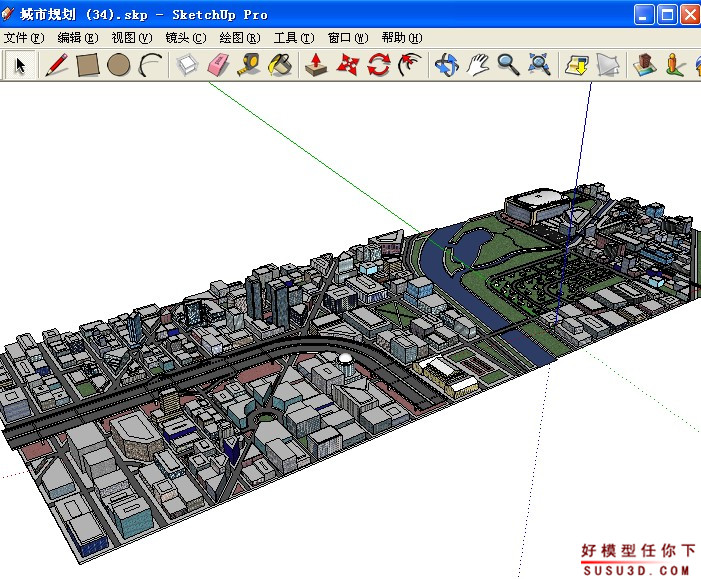The image size is (701, 579).
Task: Select the Tape Measure tool
Action: [x=249, y=65]
